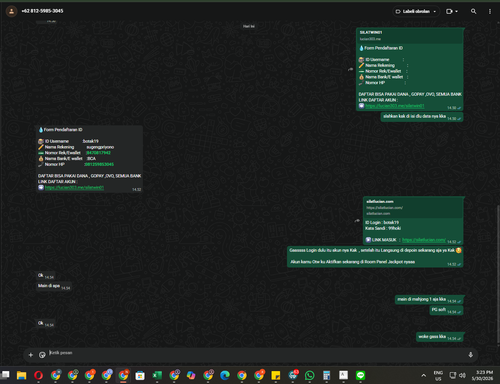Image resolution: width=500 pixels, height=384 pixels.
Task: Record a voice message with microphone
Action: tap(470, 355)
